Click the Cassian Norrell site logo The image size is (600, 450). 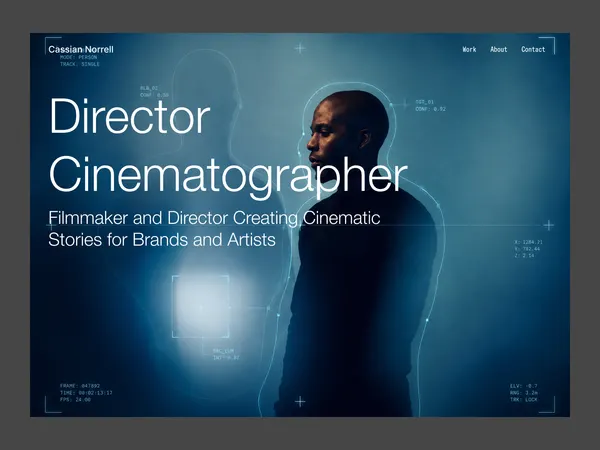pos(81,49)
